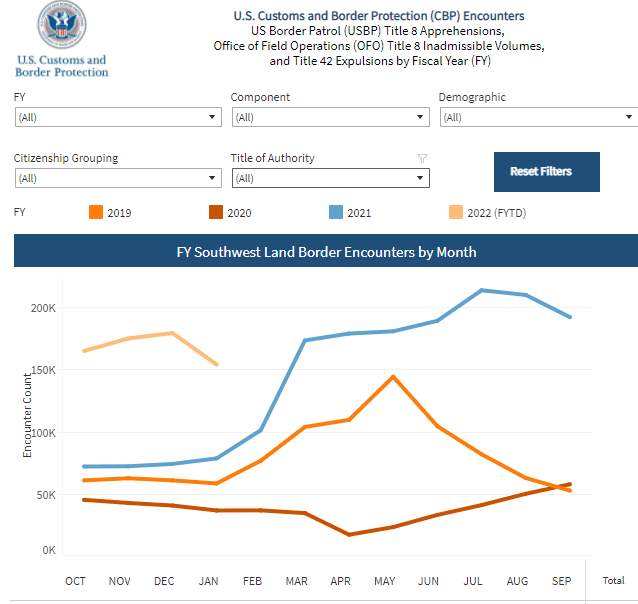
Task: Click the Reset Filters button
Action: 546,172
